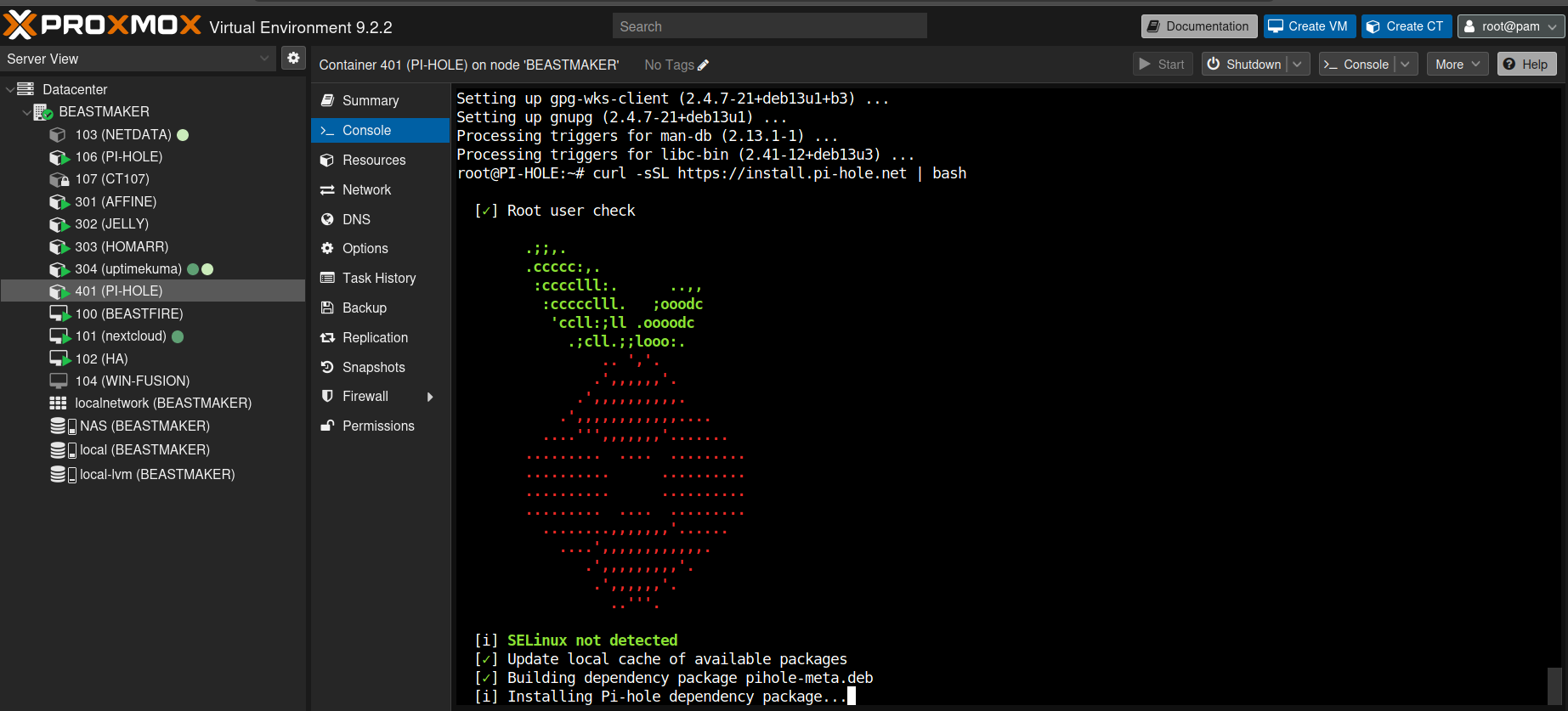This screenshot has height=711, width=1568.
Task: Click the server view gear settings icon
Action: 293,58
